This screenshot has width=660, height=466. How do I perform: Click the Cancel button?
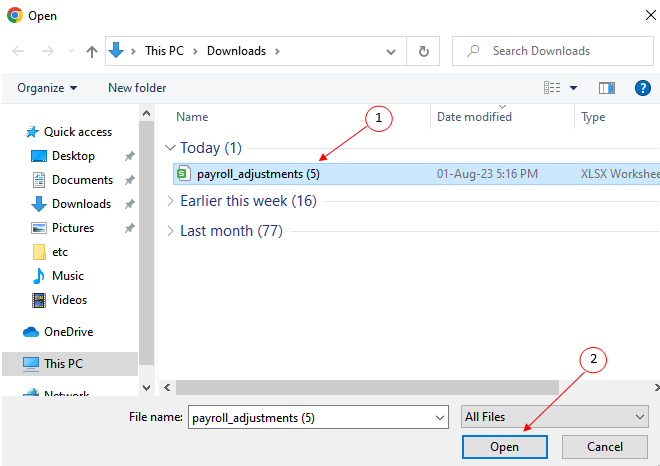604,447
